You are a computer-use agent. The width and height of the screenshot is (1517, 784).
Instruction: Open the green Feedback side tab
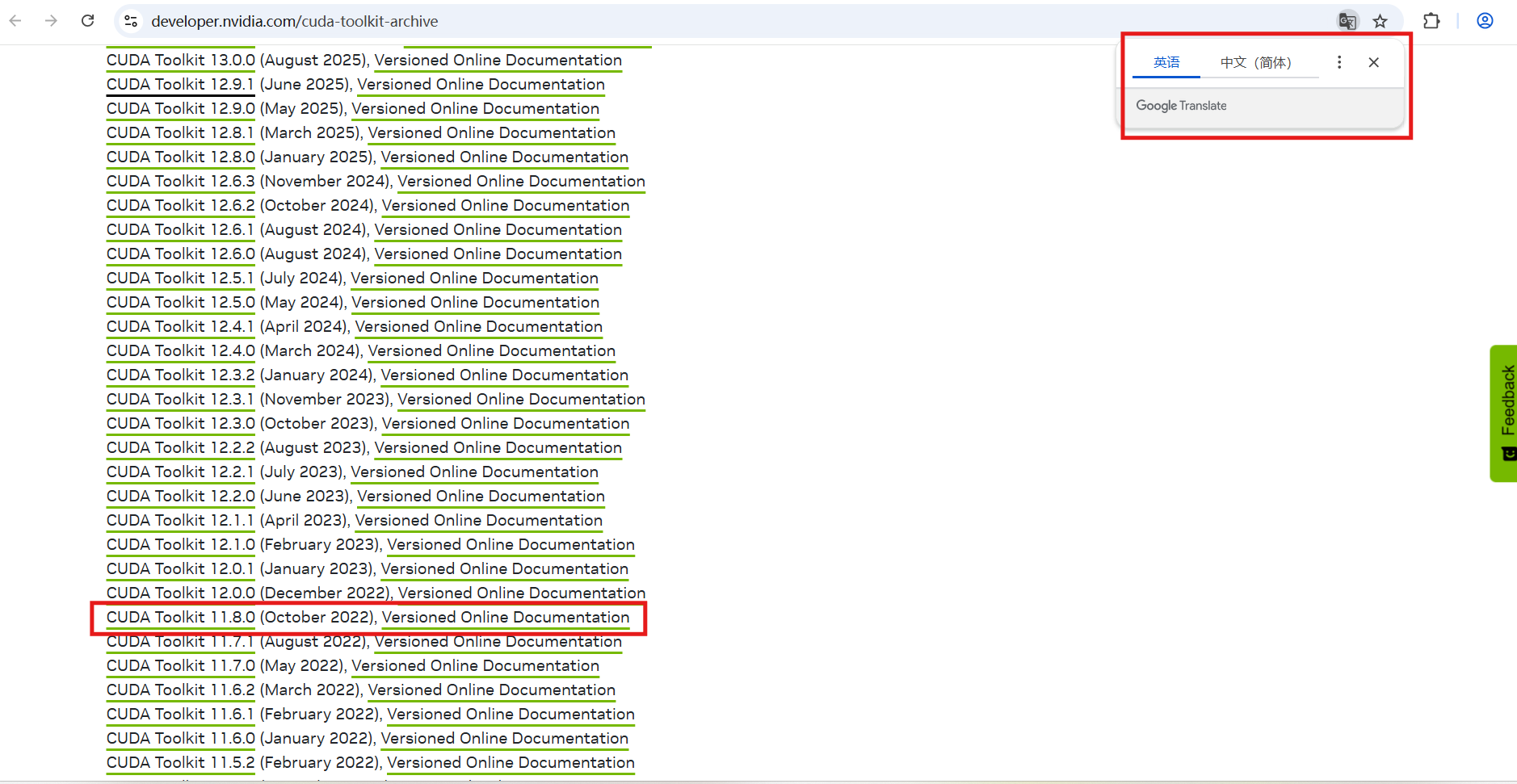[x=1503, y=413]
